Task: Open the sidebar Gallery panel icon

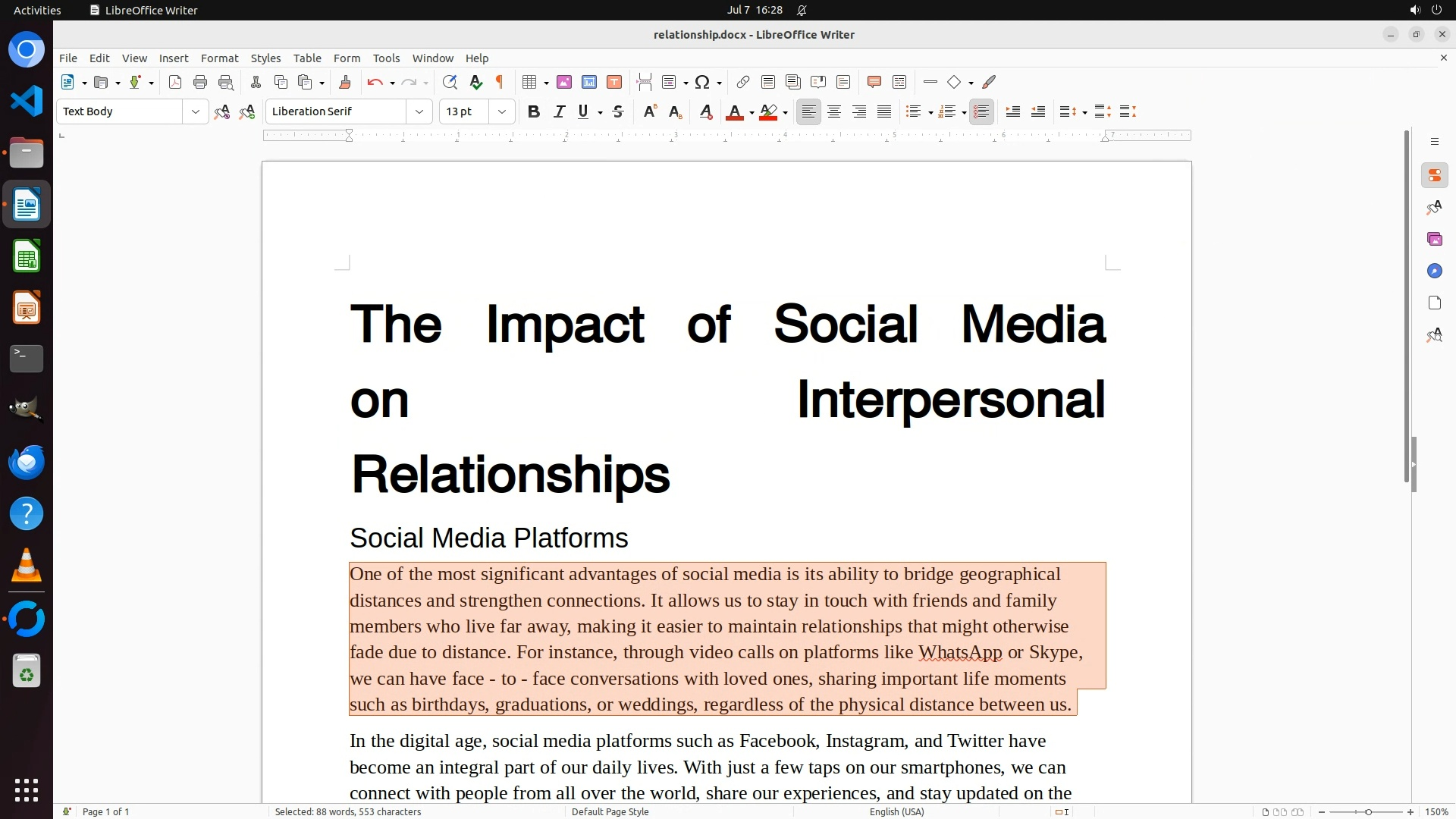Action: [1434, 239]
